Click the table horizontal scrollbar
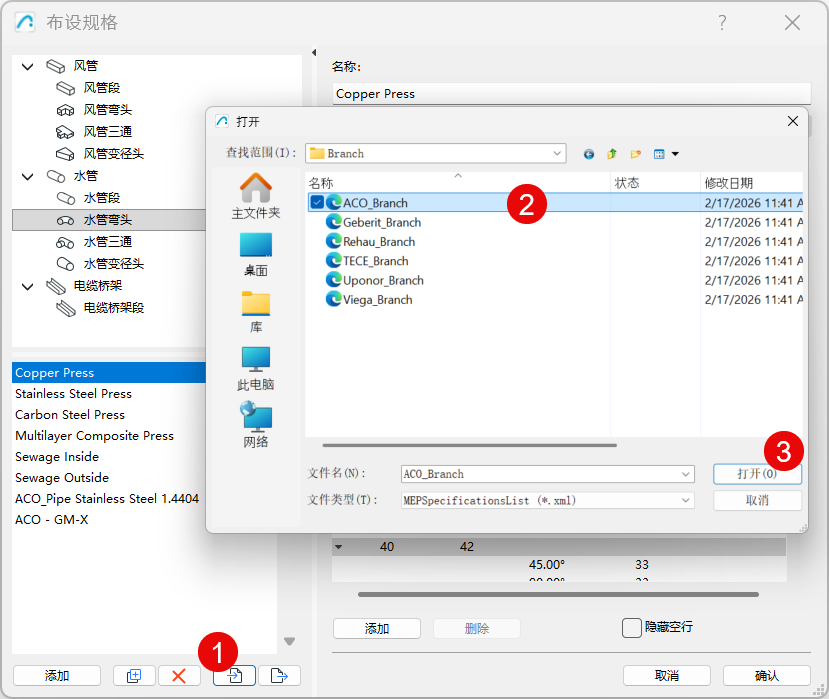Image resolution: width=829 pixels, height=699 pixels. pyautogui.click(x=558, y=594)
